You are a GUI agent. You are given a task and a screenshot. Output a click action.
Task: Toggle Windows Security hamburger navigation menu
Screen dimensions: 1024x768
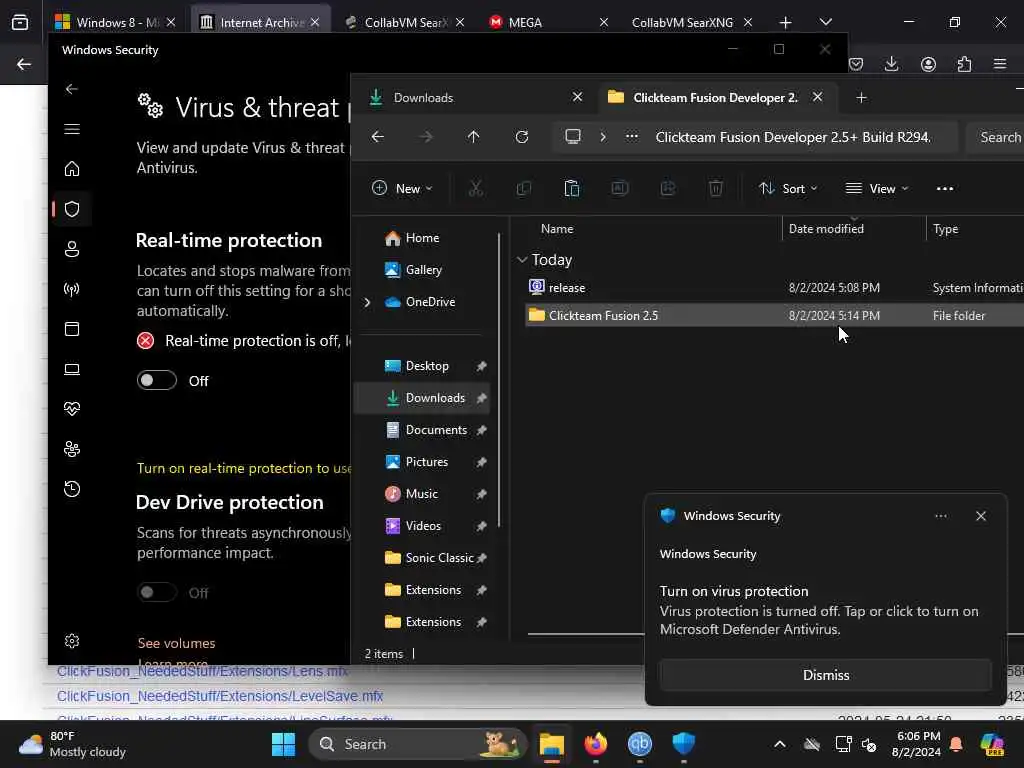(x=72, y=129)
